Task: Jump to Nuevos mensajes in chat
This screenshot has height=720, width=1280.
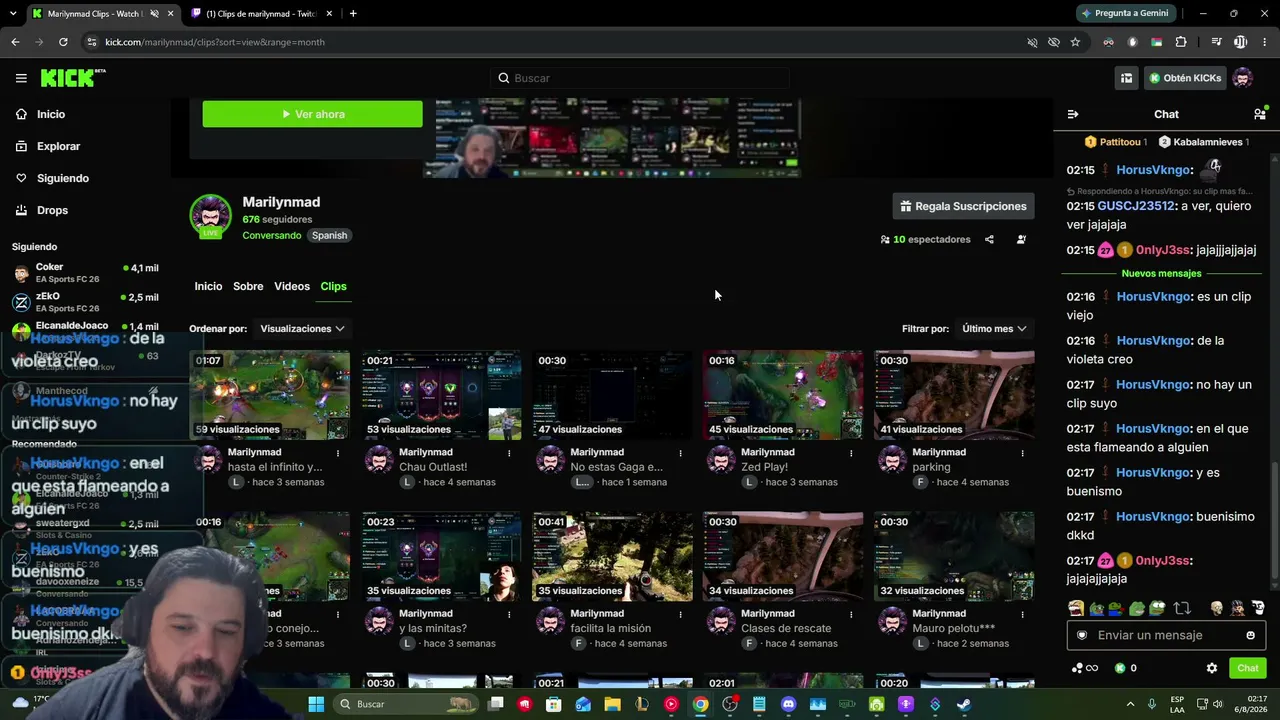Action: click(x=1161, y=273)
